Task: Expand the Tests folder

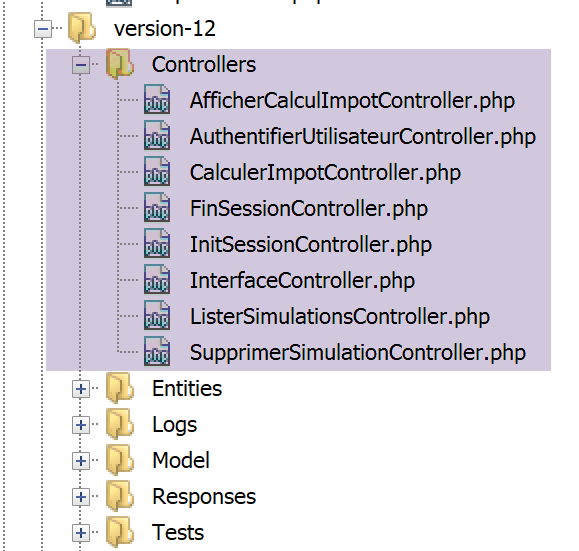Action: (81, 533)
